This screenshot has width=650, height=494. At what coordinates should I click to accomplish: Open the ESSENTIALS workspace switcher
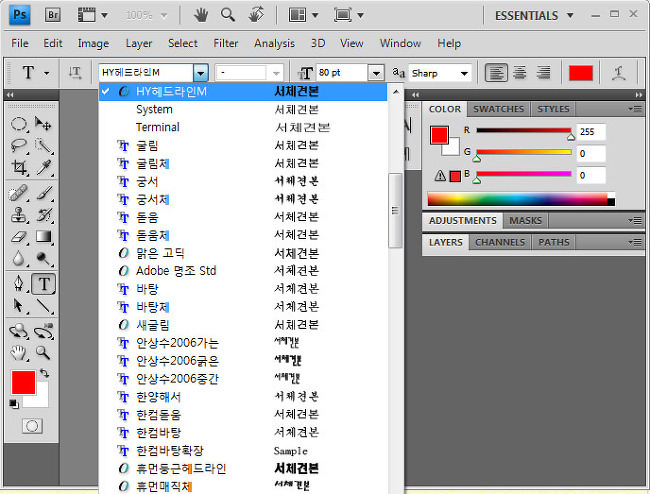click(x=534, y=16)
